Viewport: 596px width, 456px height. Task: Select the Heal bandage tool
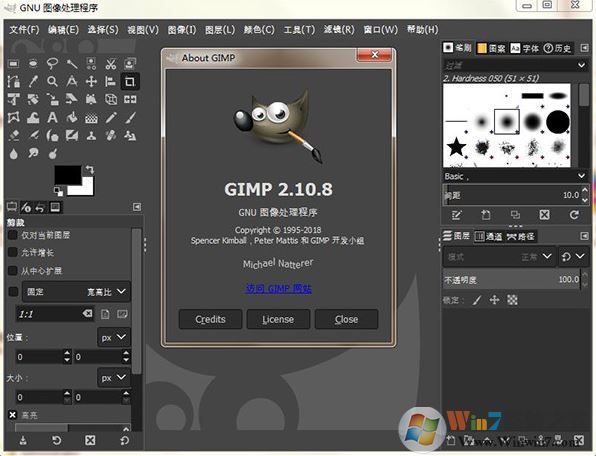click(x=111, y=135)
